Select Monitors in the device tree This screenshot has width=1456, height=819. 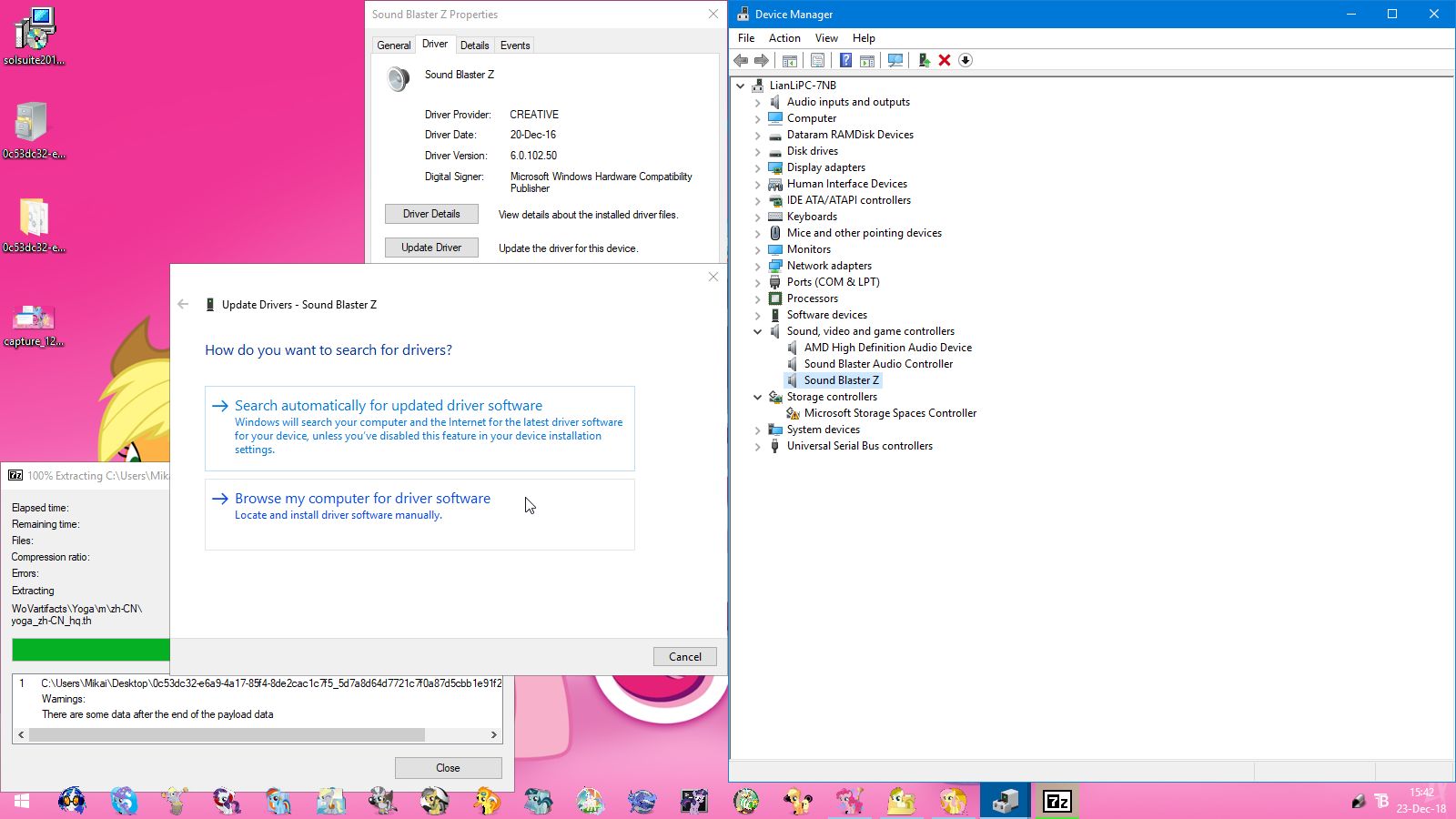click(x=809, y=249)
